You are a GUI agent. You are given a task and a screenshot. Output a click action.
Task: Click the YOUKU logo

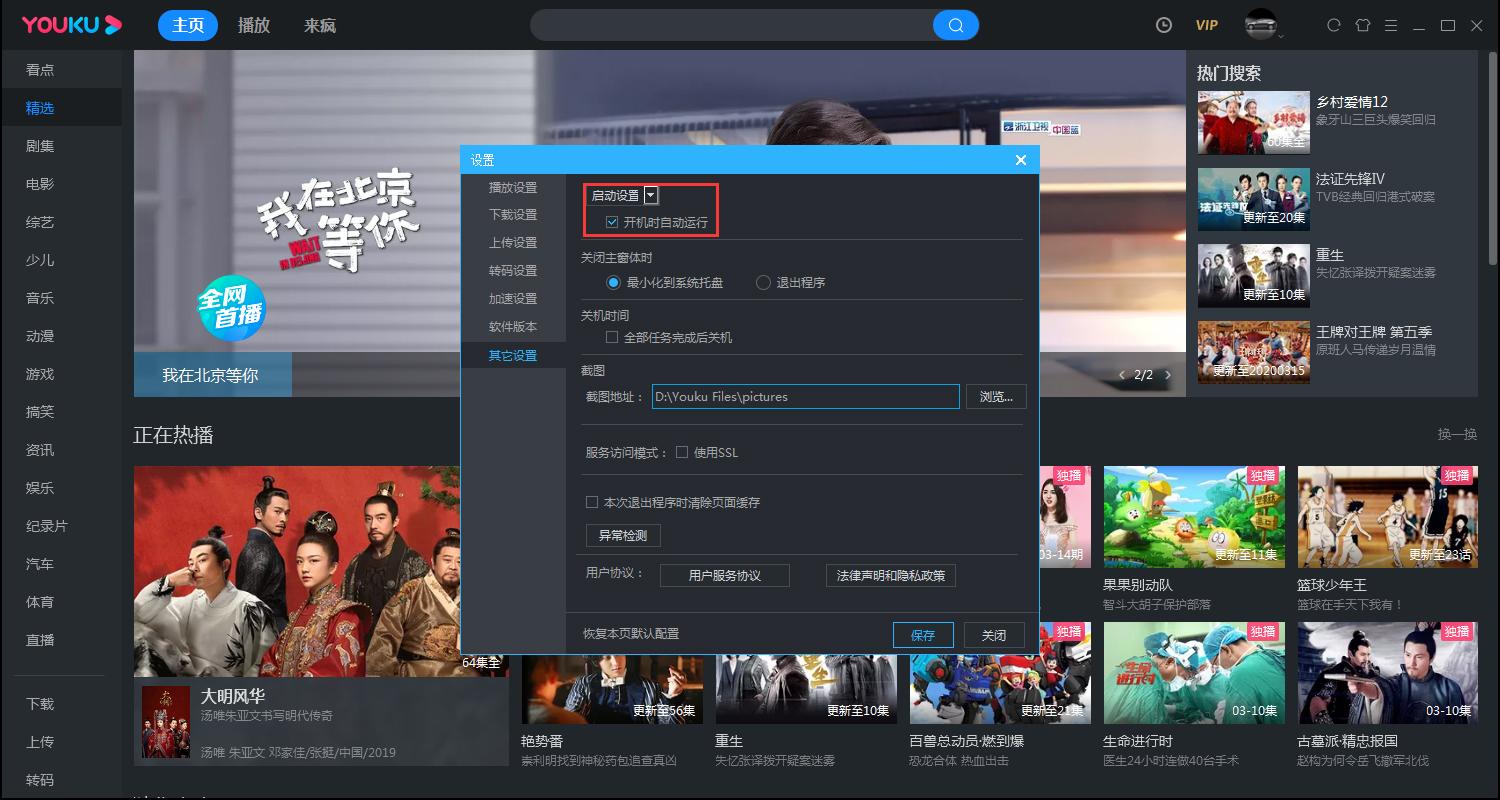[x=71, y=25]
